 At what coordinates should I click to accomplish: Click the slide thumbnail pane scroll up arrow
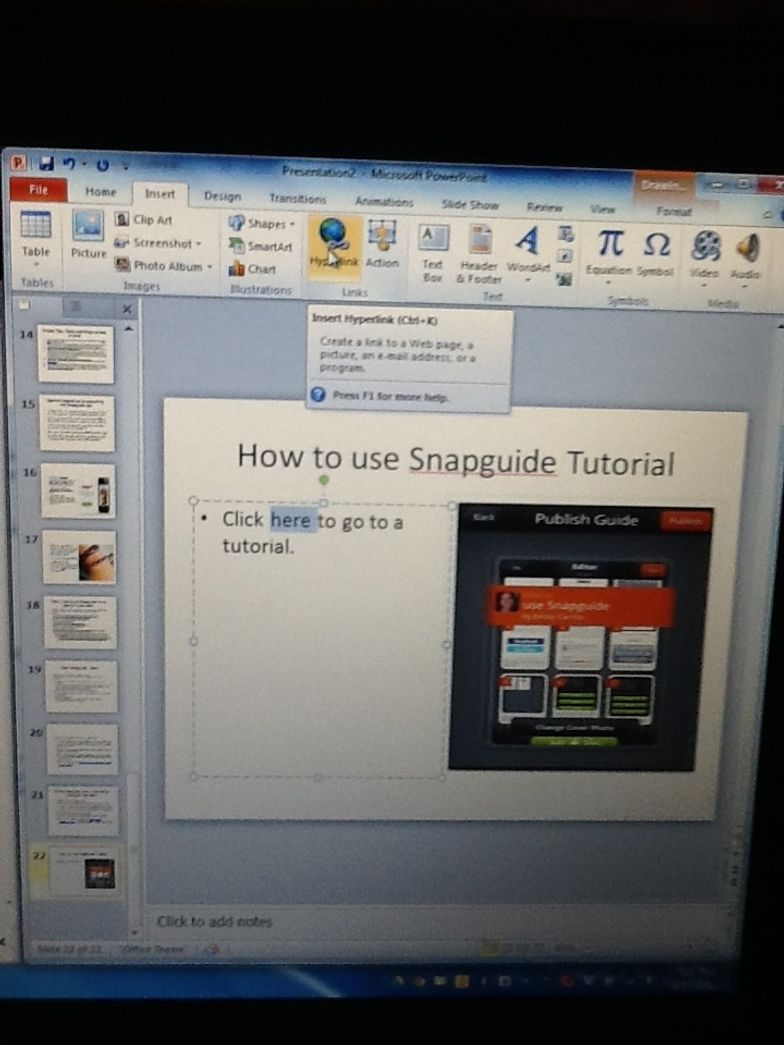point(129,329)
